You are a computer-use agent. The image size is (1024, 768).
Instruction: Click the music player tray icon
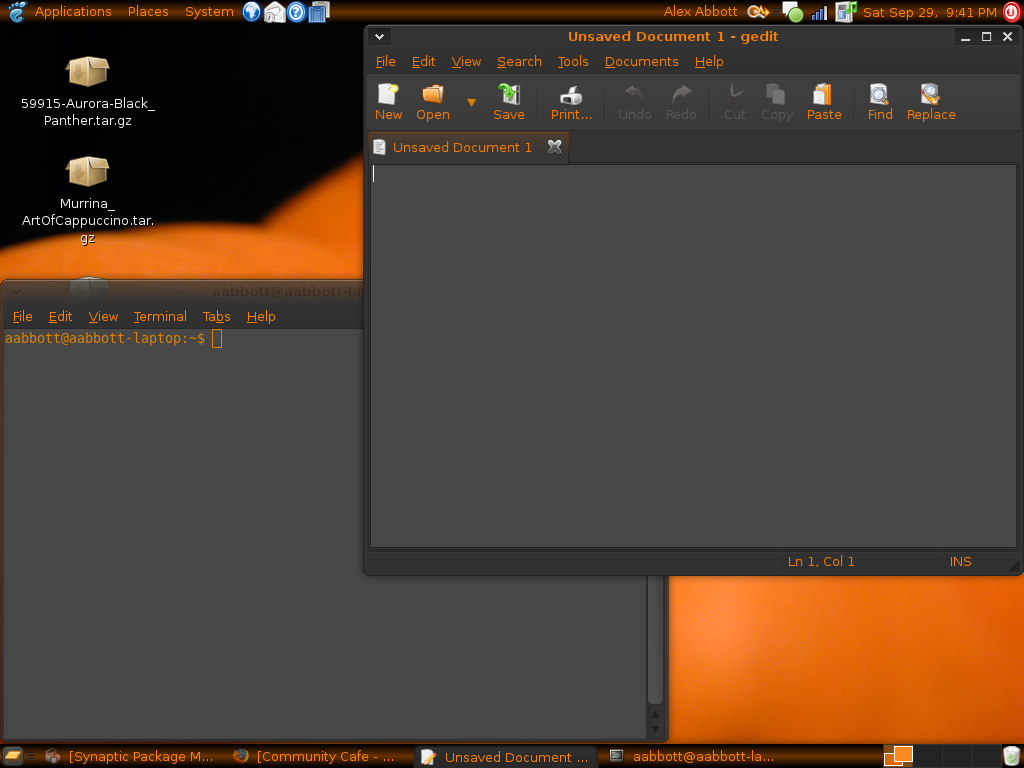(x=845, y=12)
